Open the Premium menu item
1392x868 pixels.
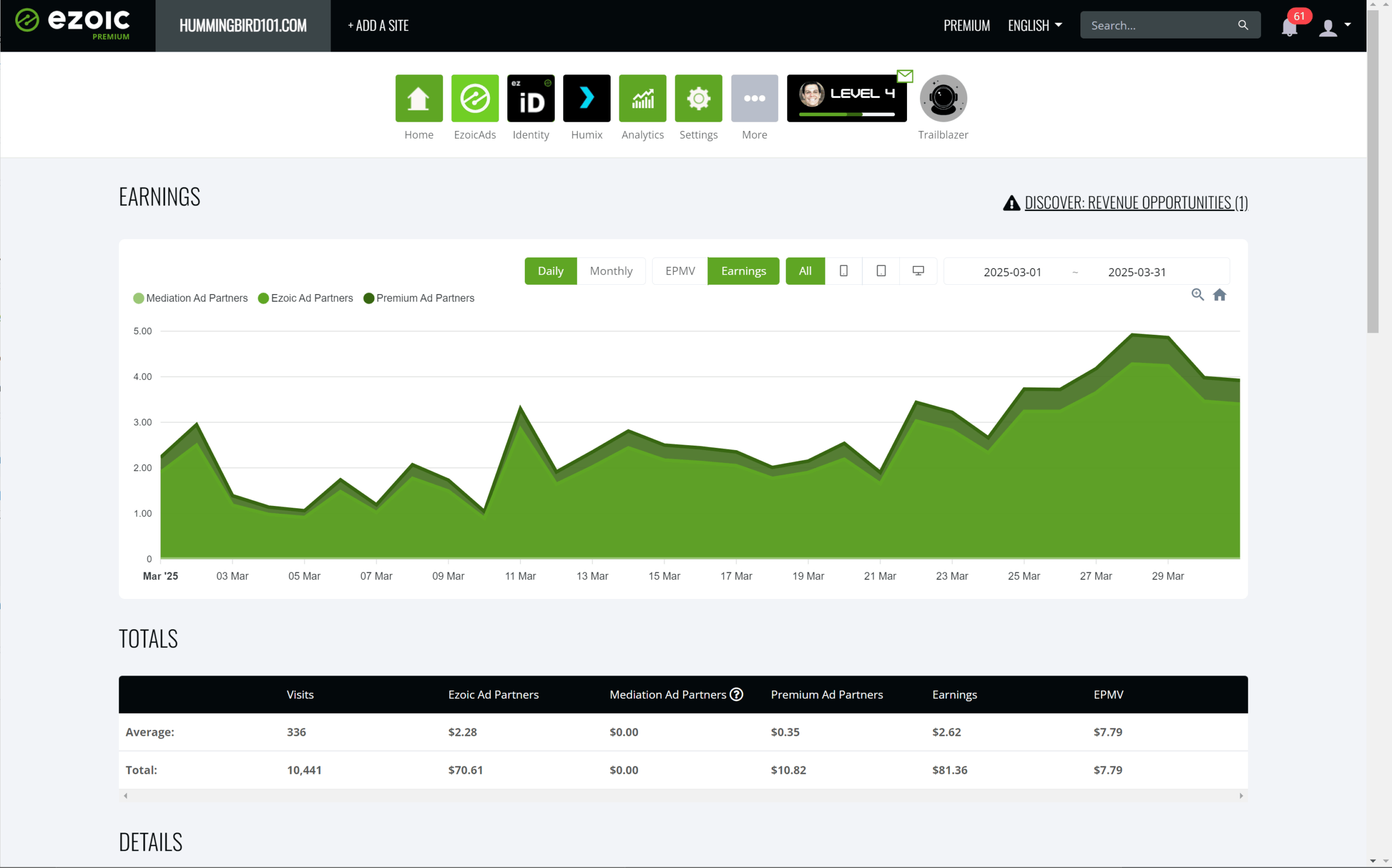pos(966,26)
